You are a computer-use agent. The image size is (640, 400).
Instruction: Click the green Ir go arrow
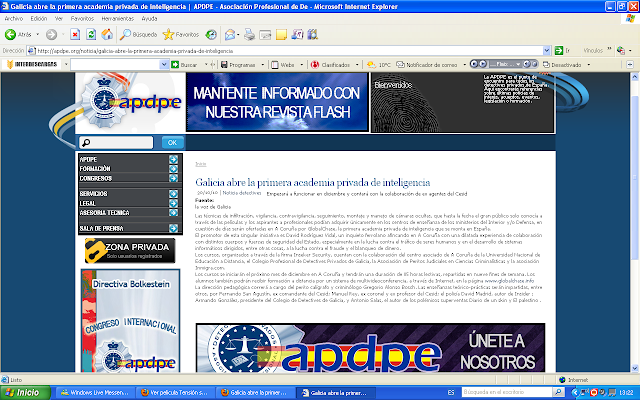tap(559, 51)
